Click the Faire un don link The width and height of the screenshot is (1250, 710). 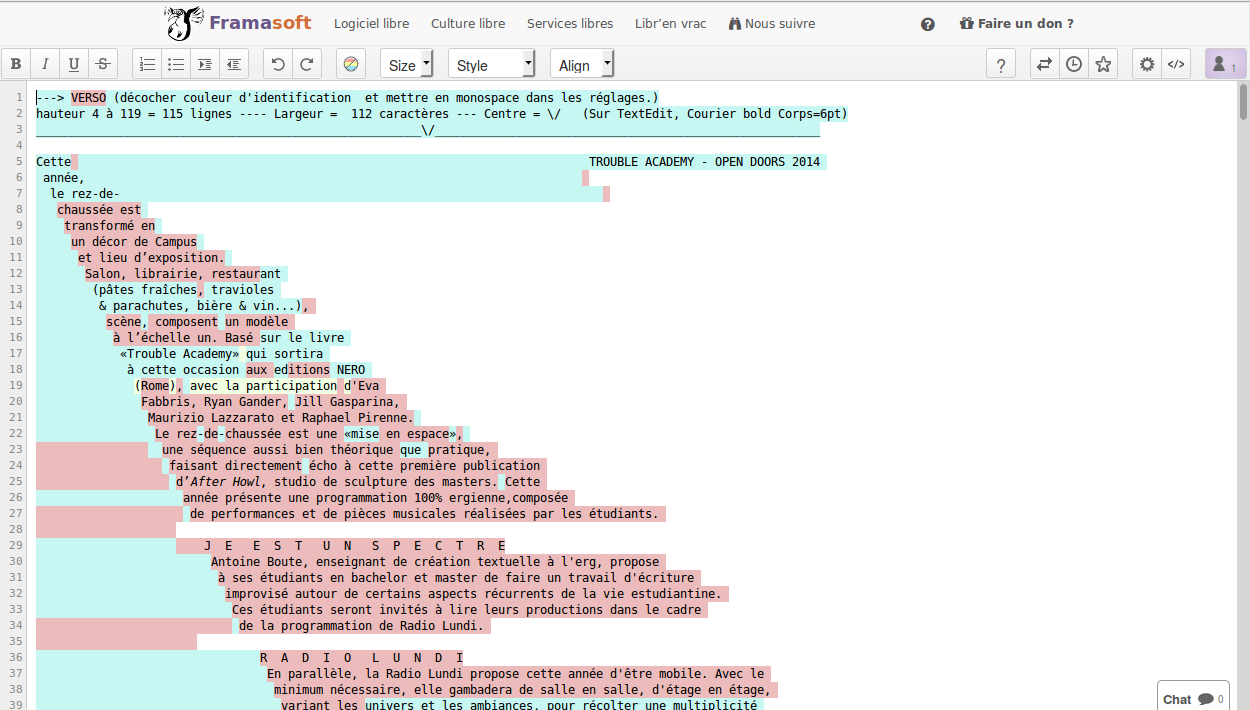tap(1016, 23)
